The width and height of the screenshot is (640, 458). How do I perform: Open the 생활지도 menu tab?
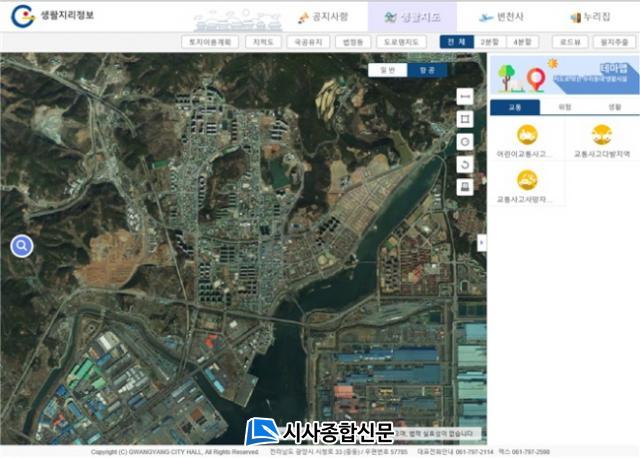coord(412,17)
